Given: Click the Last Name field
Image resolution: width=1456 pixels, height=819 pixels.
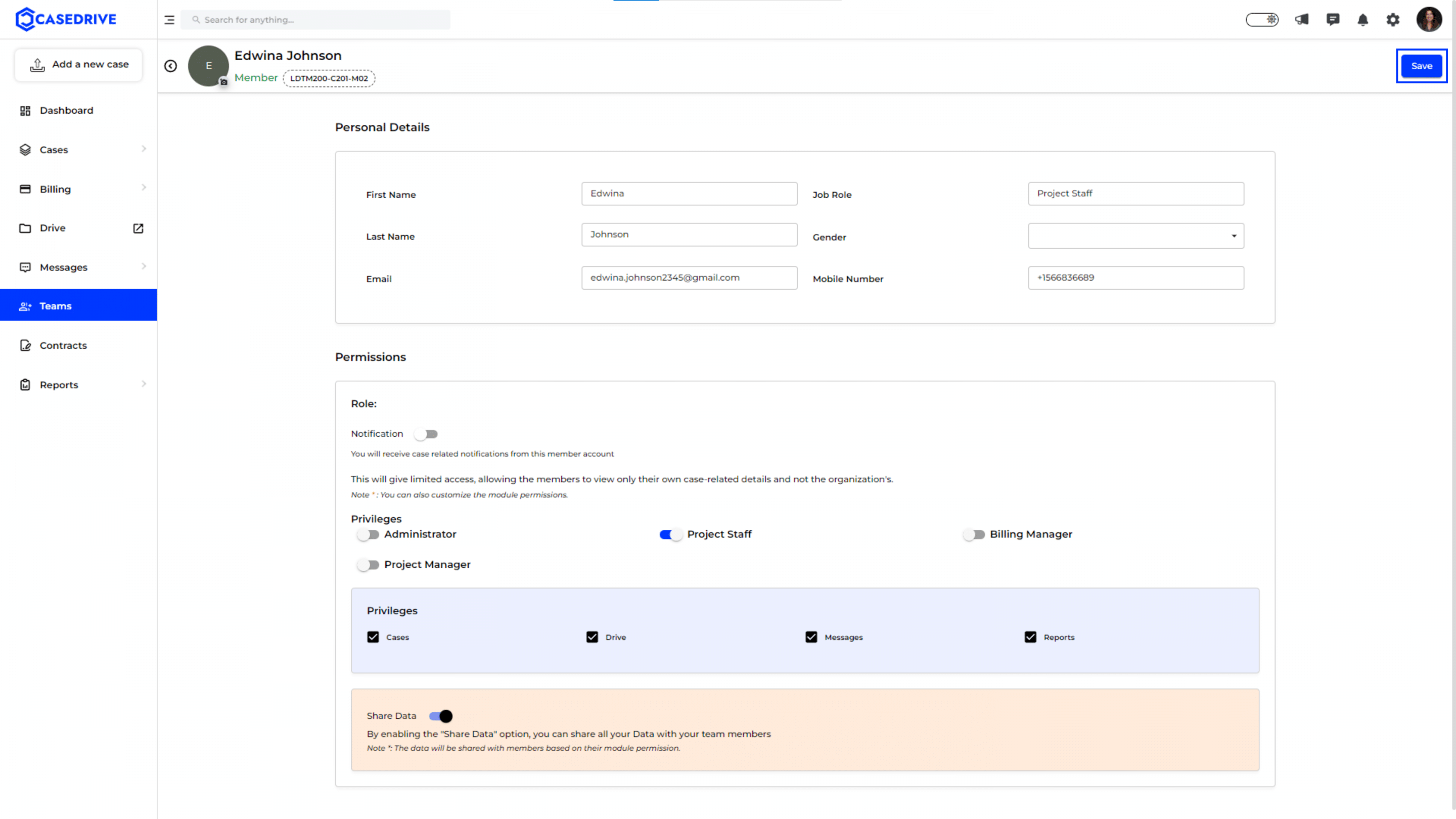Looking at the screenshot, I should click(689, 235).
